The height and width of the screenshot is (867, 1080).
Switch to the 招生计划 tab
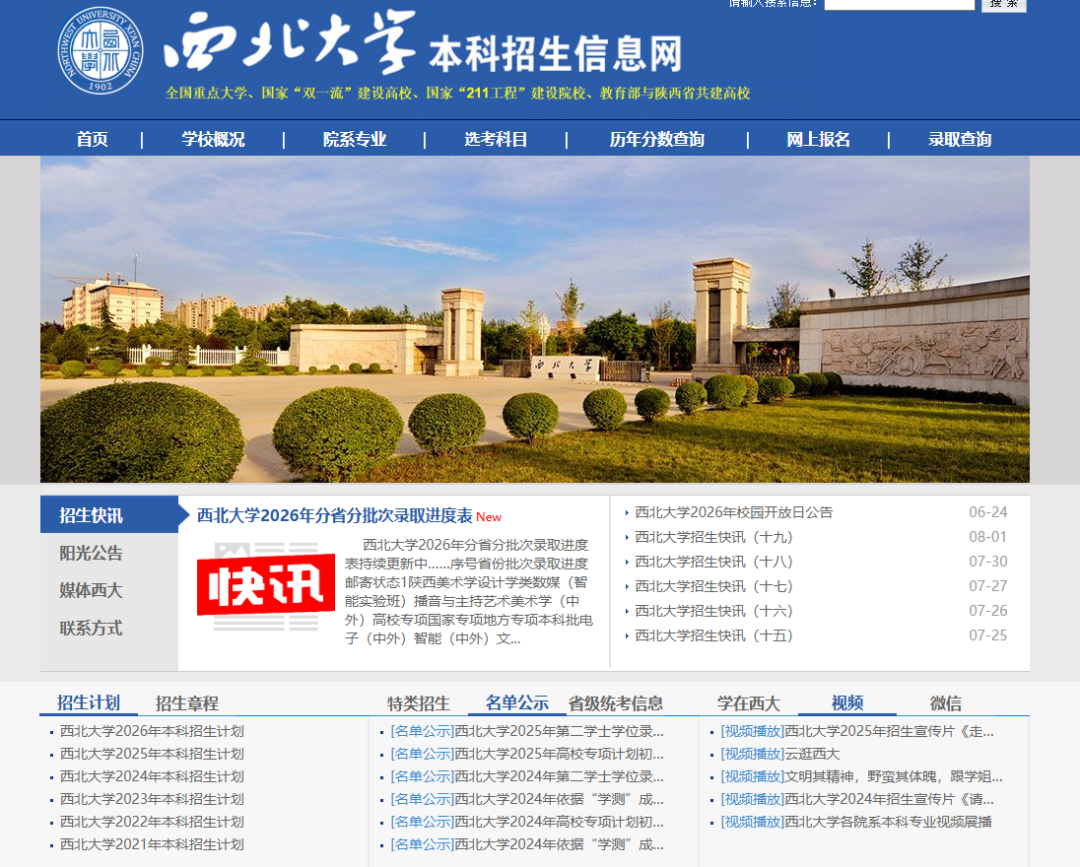click(88, 702)
